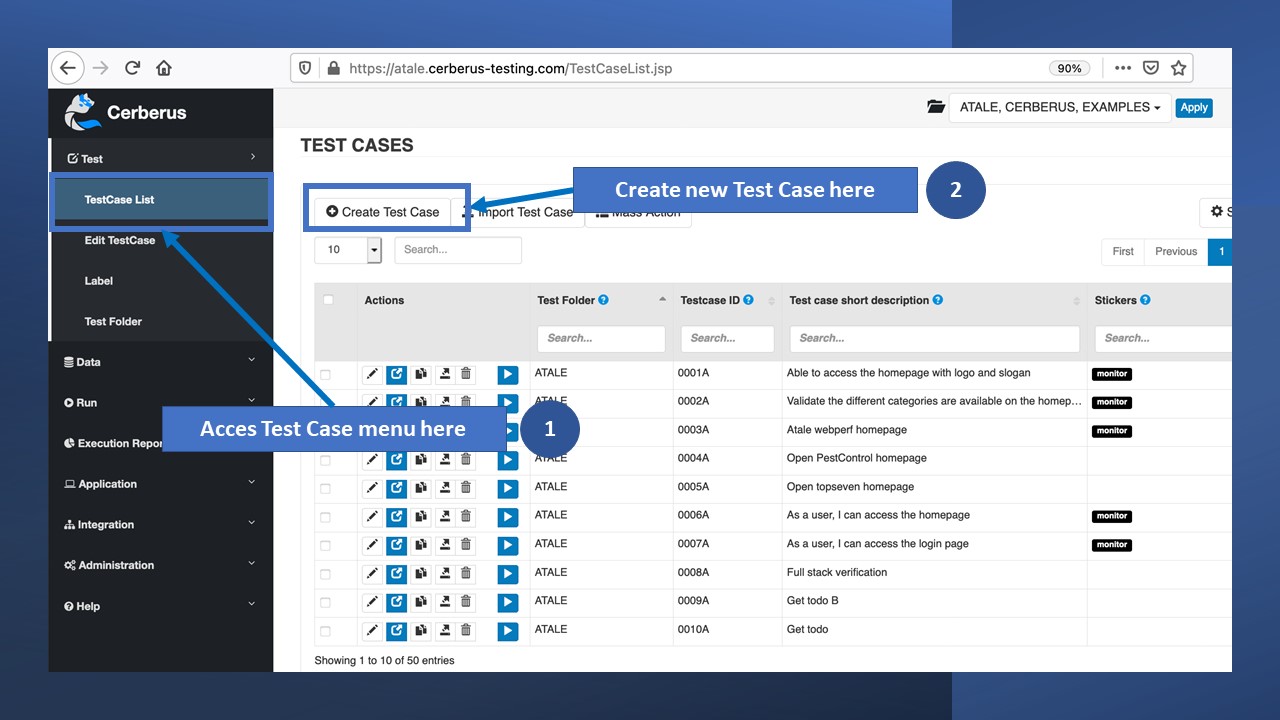Click the Create Test Case button
Viewport: 1280px width, 720px height.
click(383, 212)
